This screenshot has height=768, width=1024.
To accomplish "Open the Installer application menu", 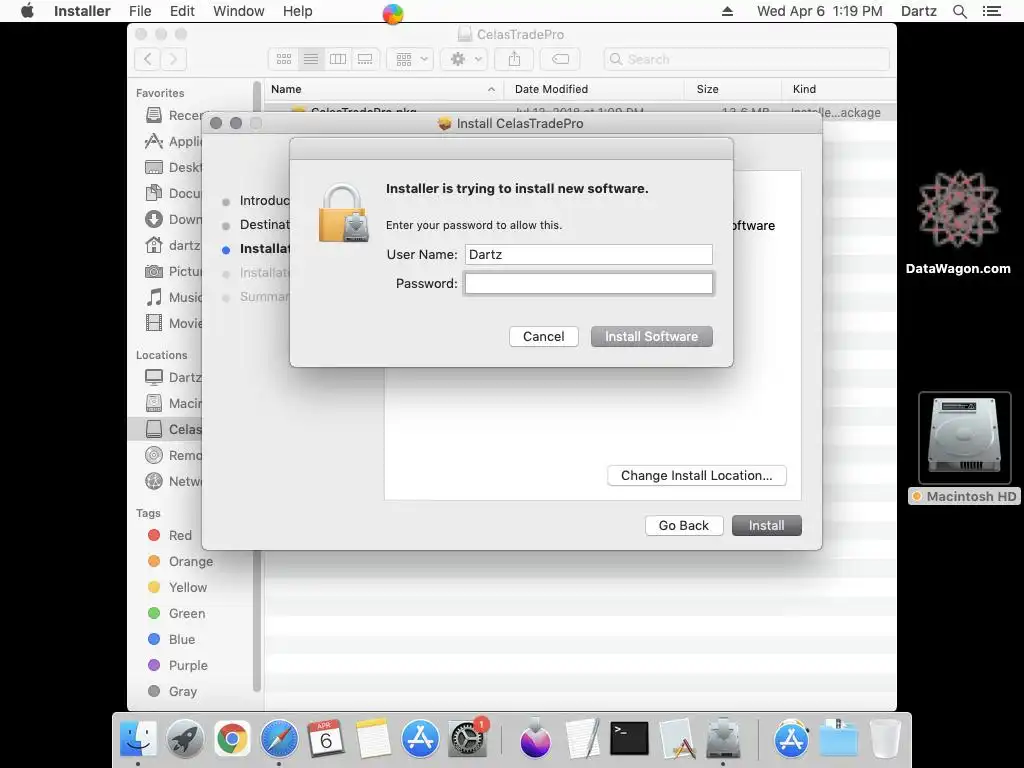I will (82, 11).
